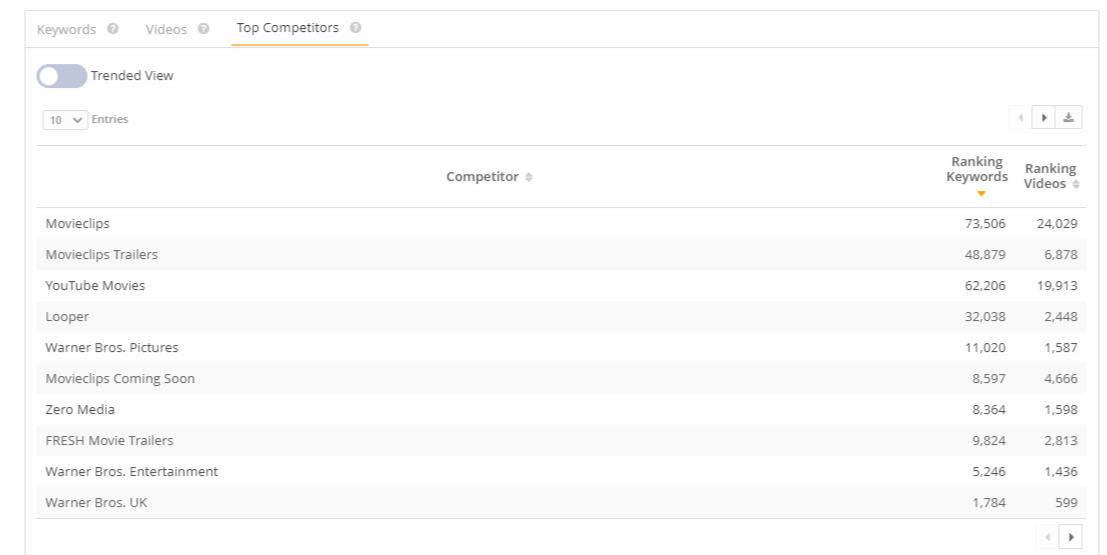Go to next page using top arrow
1107x555 pixels.
click(1045, 118)
